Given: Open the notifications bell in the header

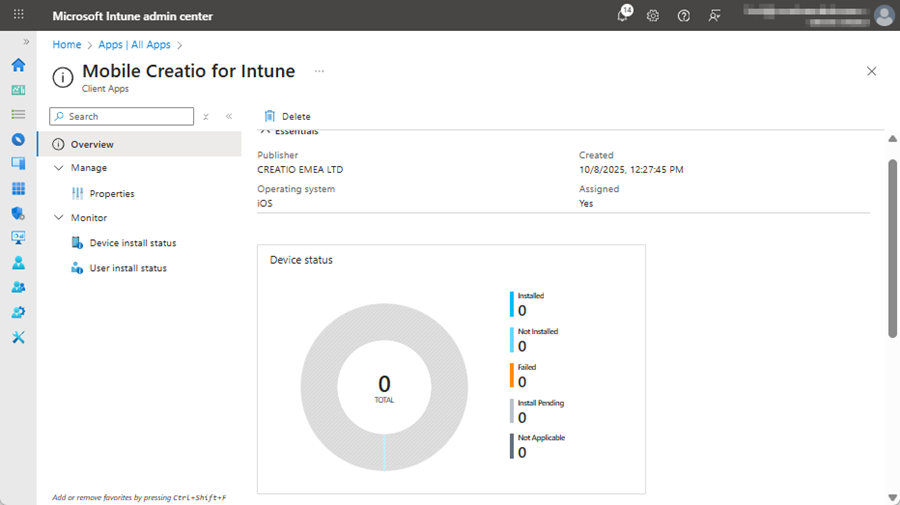Looking at the screenshot, I should [622, 16].
